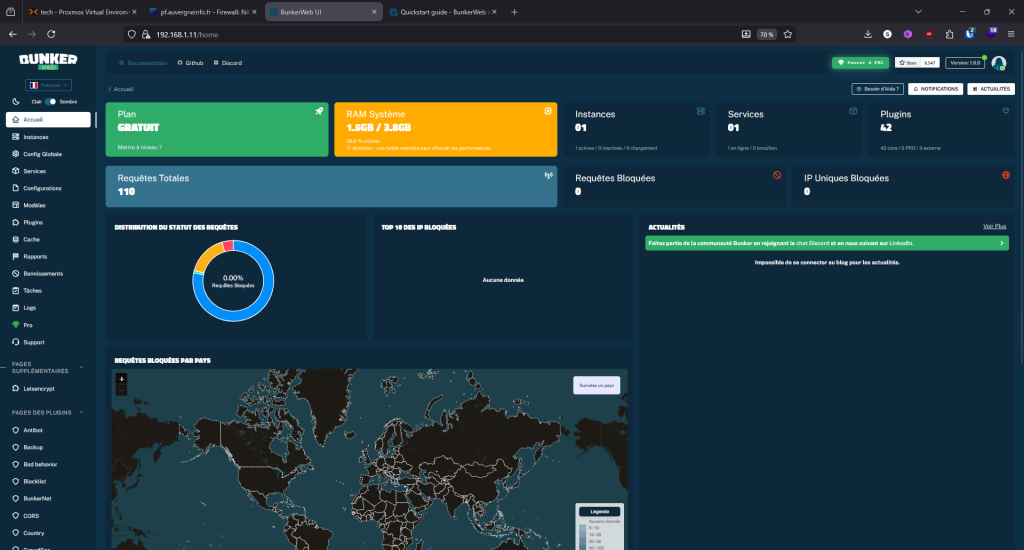Switch to the Proxmox Virtual Environment tab
The width and height of the screenshot is (1024, 550).
(82, 12)
